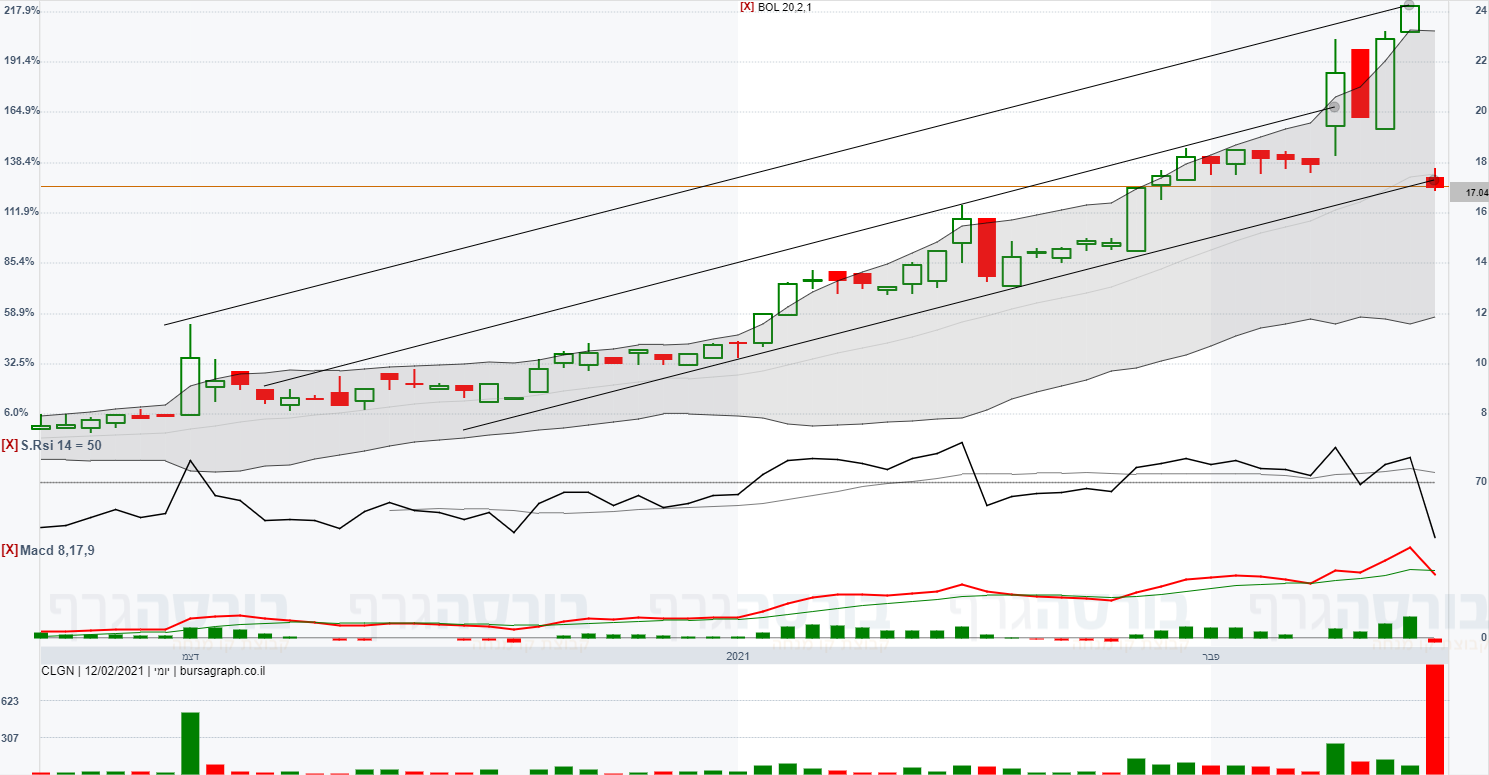Image resolution: width=1489 pixels, height=775 pixels.
Task: Click the Macd 8,17,9 label
Action: [58, 550]
